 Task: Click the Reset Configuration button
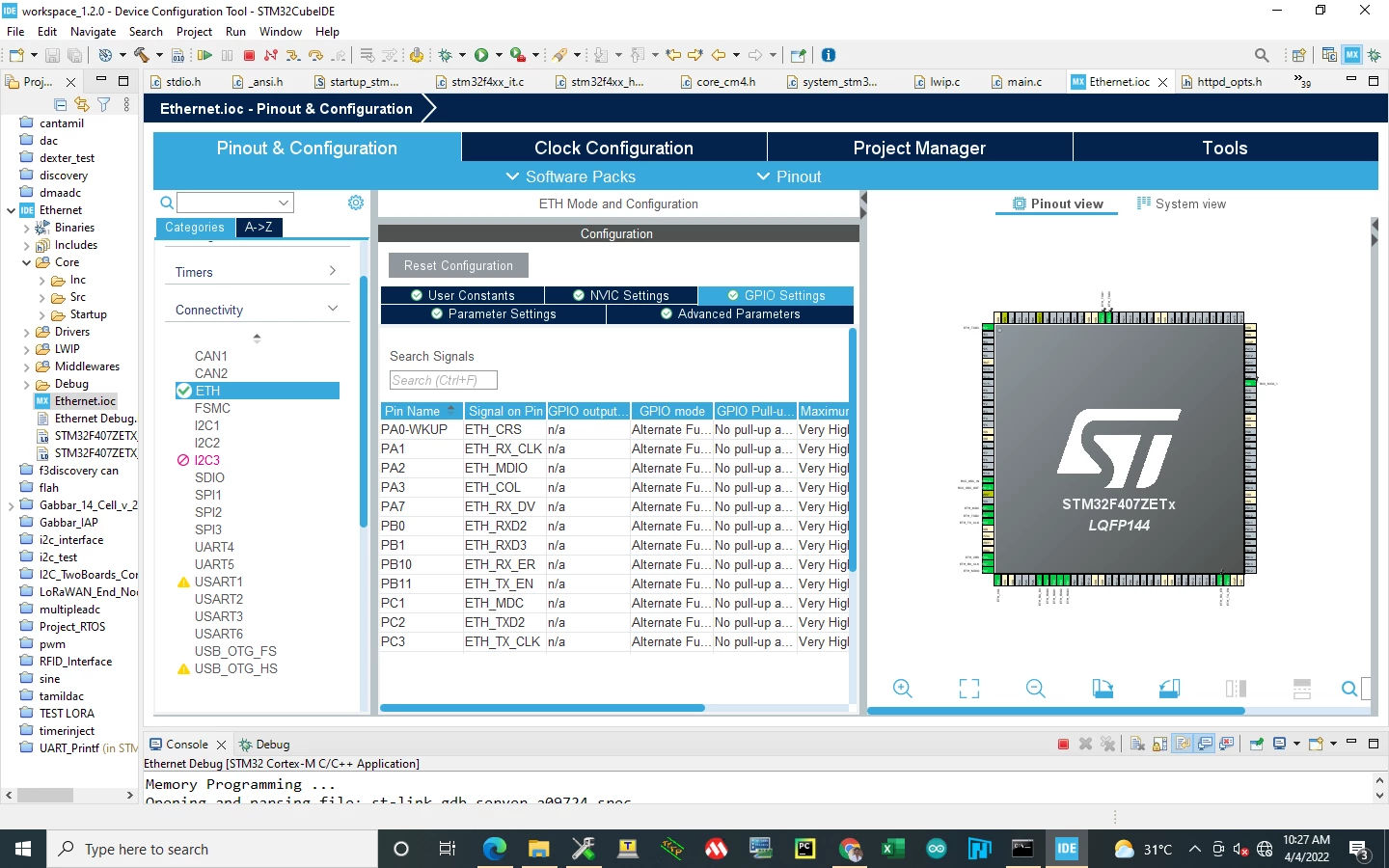(x=459, y=265)
